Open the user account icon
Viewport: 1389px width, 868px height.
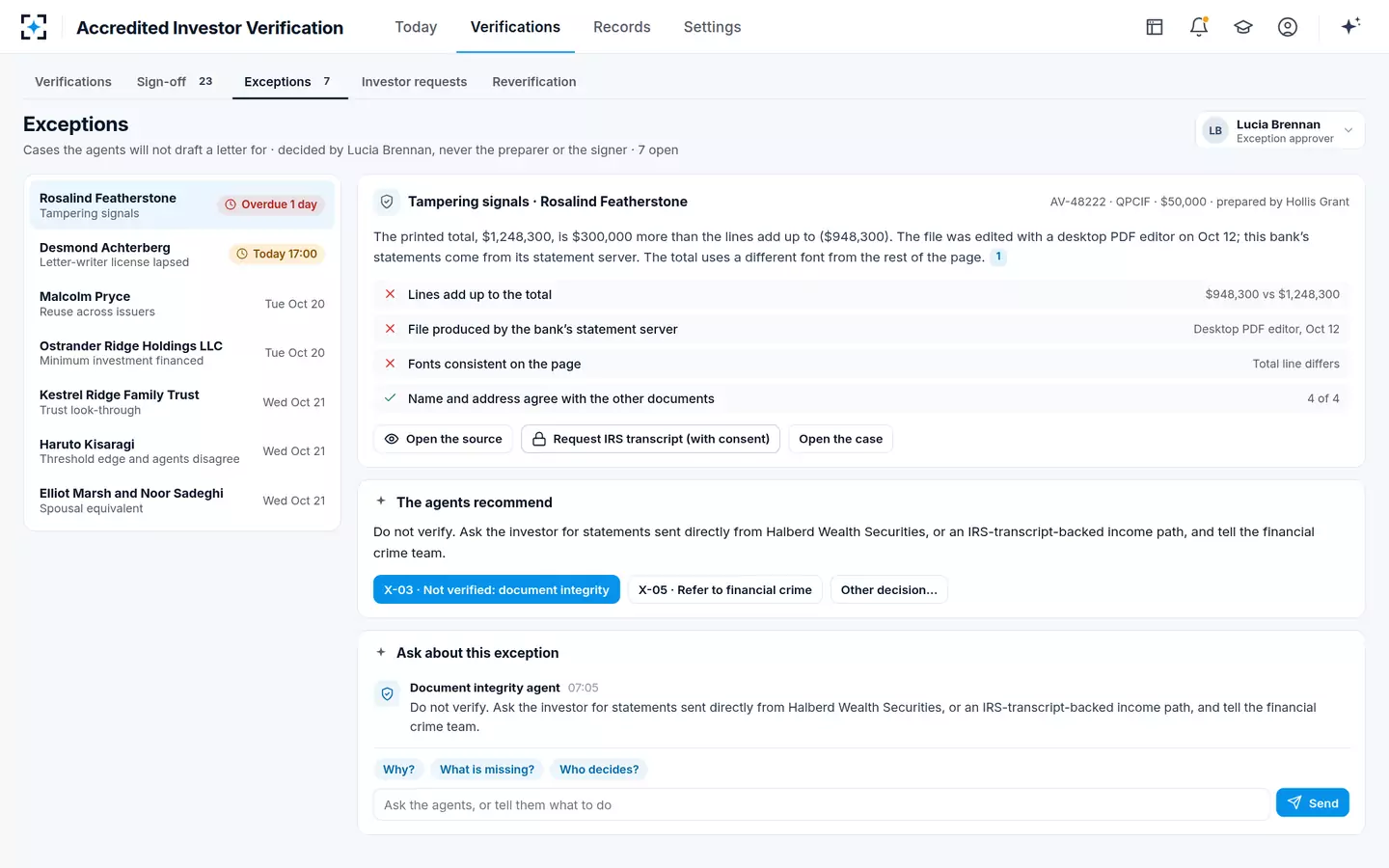pyautogui.click(x=1288, y=27)
